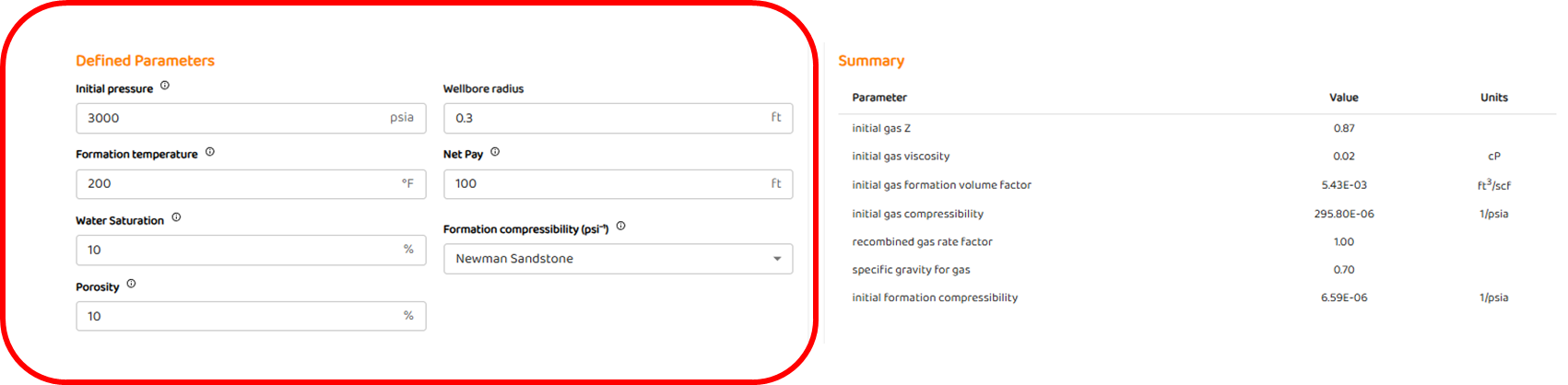
Task: Click the info icon next to Porosity
Action: [x=131, y=285]
